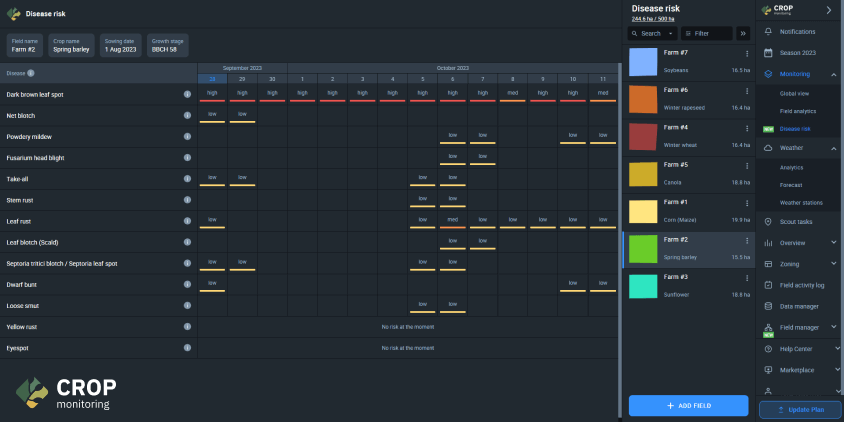The width and height of the screenshot is (844, 422).
Task: Select the Farm #4 Winter wheat thumbnail
Action: pyautogui.click(x=643, y=137)
